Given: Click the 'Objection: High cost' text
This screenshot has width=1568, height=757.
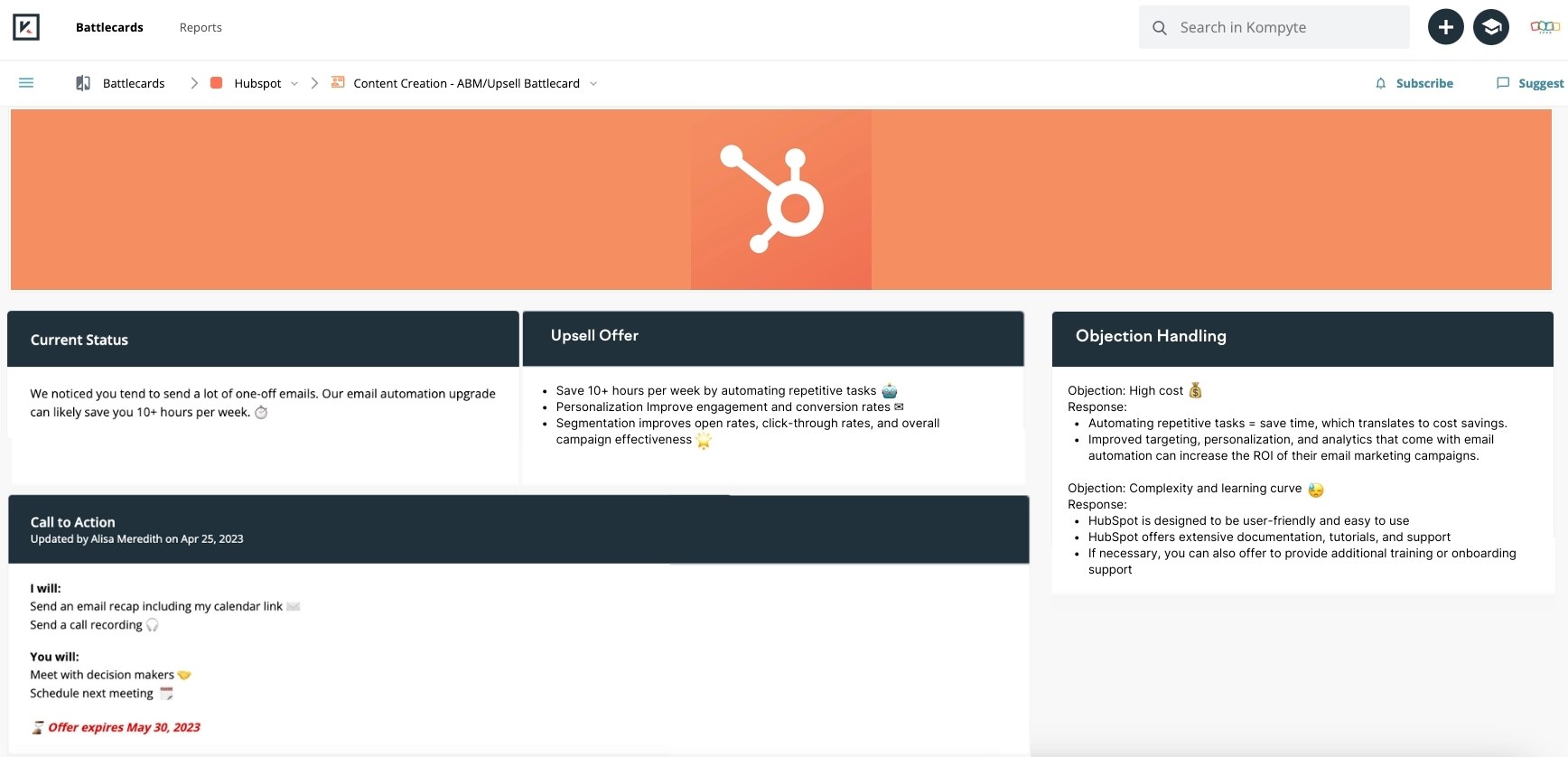Looking at the screenshot, I should click(x=1125, y=390).
